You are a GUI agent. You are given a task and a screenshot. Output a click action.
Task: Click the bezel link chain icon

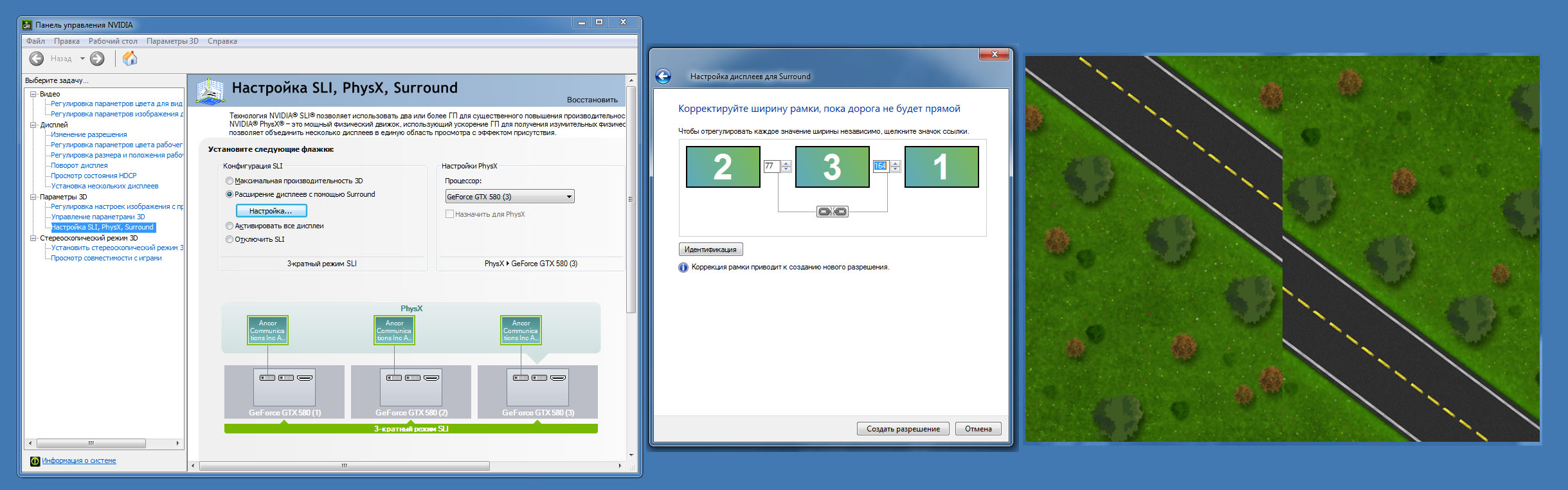(x=832, y=212)
